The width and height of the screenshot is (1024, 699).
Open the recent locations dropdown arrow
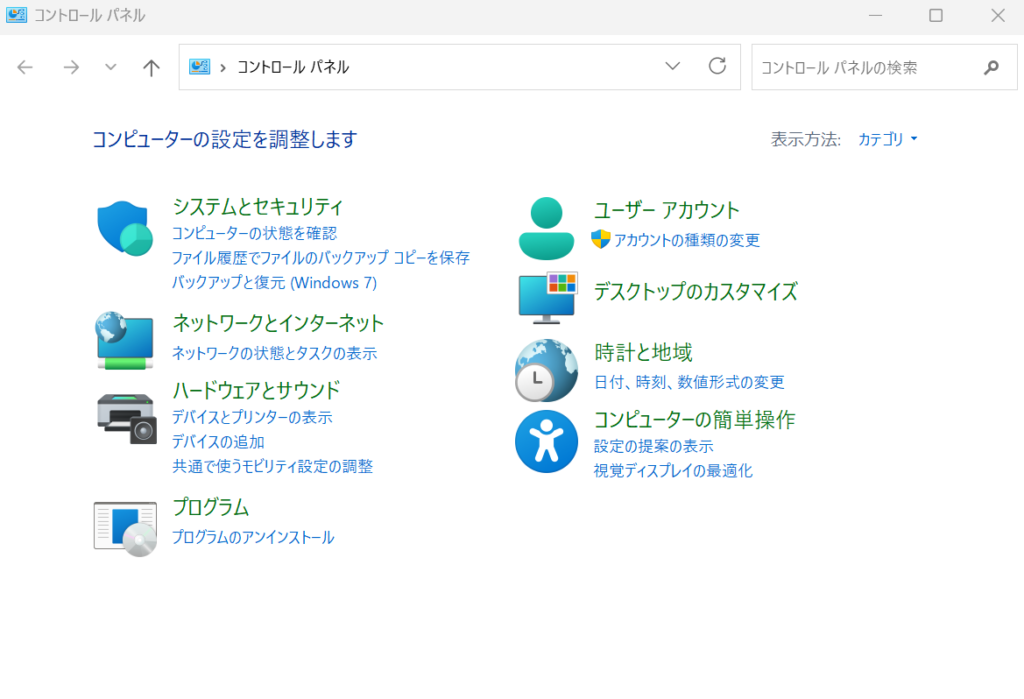[x=111, y=67]
